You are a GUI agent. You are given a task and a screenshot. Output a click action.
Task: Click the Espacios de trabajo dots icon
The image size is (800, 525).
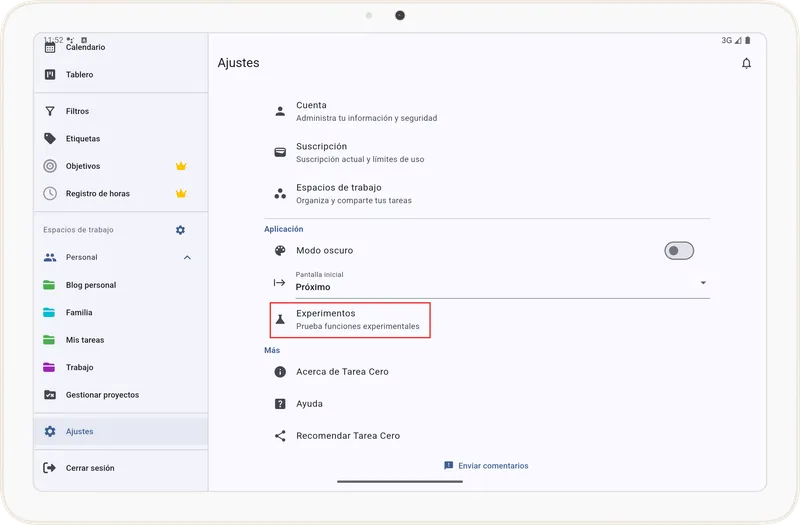coord(280,194)
